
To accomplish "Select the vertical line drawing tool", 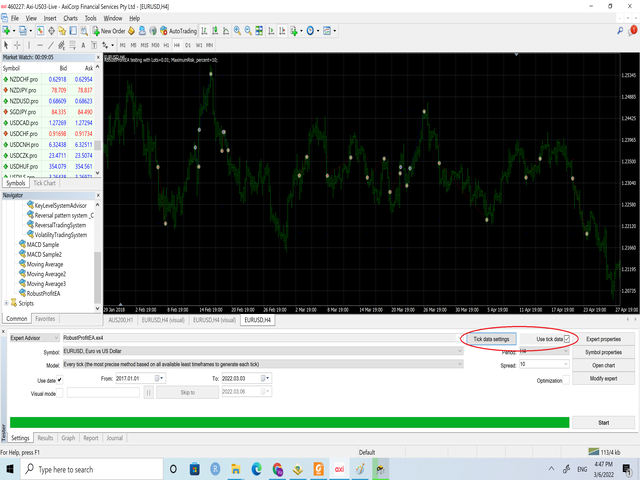I will click(29, 45).
